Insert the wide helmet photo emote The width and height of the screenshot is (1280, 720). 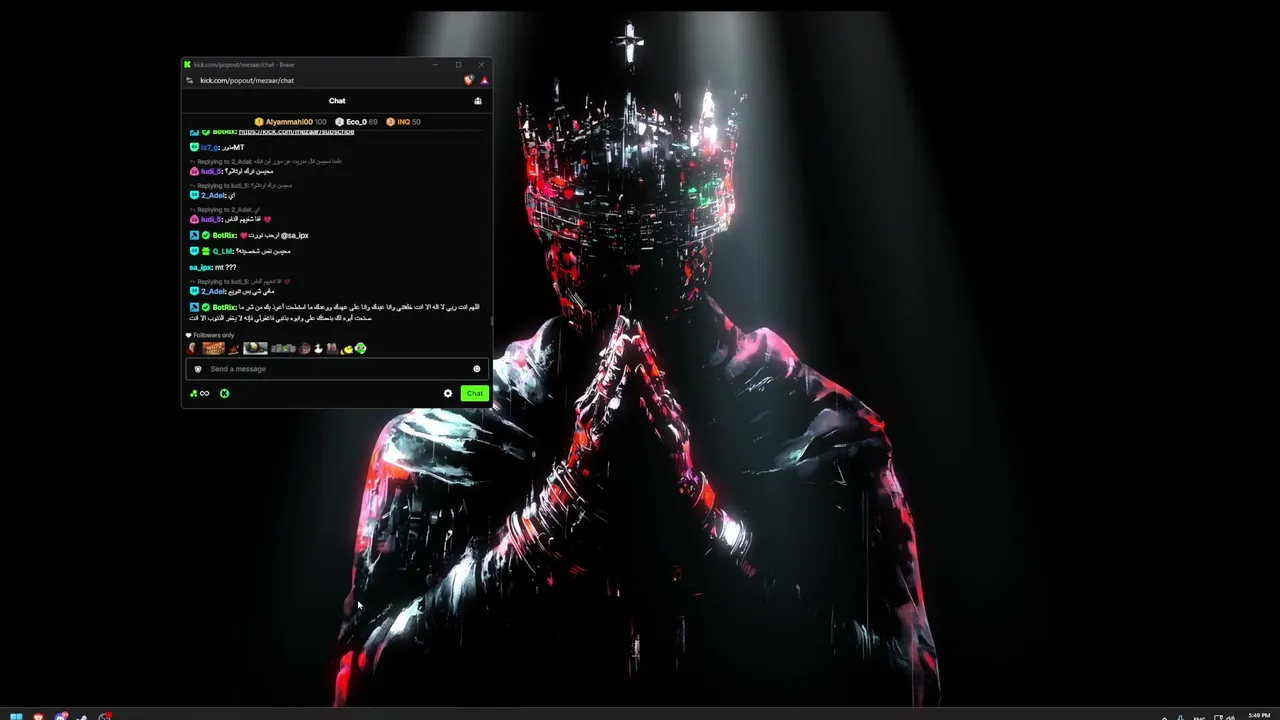point(255,348)
